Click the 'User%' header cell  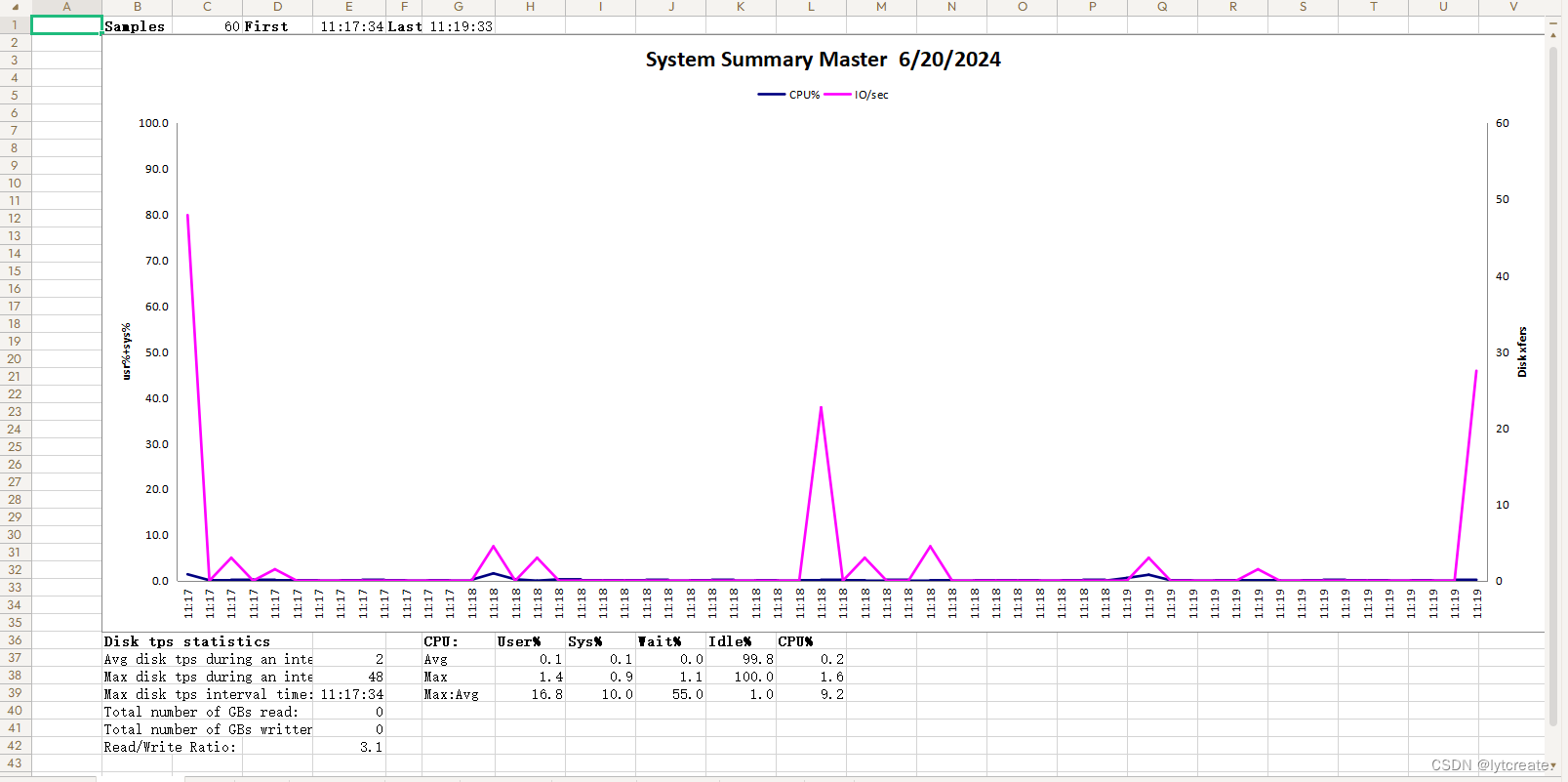pos(530,641)
